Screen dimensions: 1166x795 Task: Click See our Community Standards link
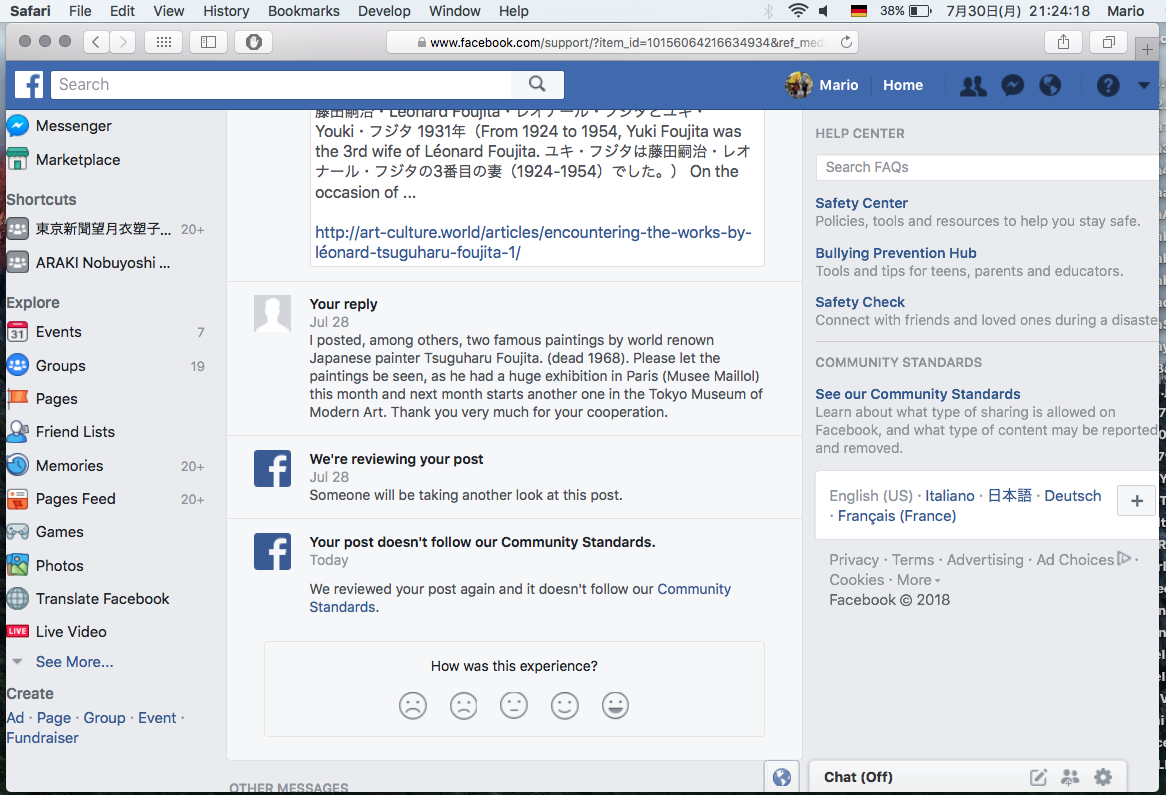[918, 394]
